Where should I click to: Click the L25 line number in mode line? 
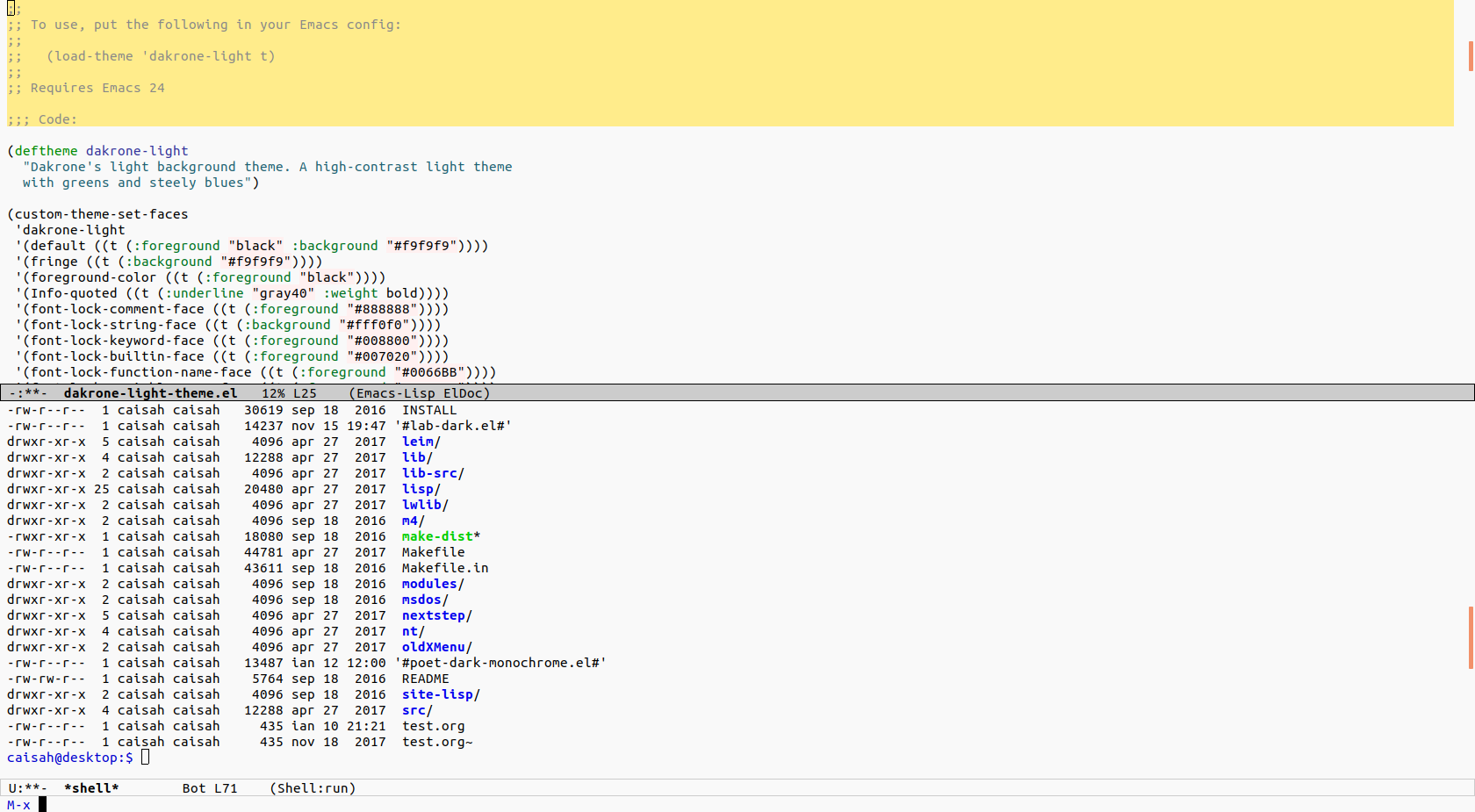[x=305, y=393]
